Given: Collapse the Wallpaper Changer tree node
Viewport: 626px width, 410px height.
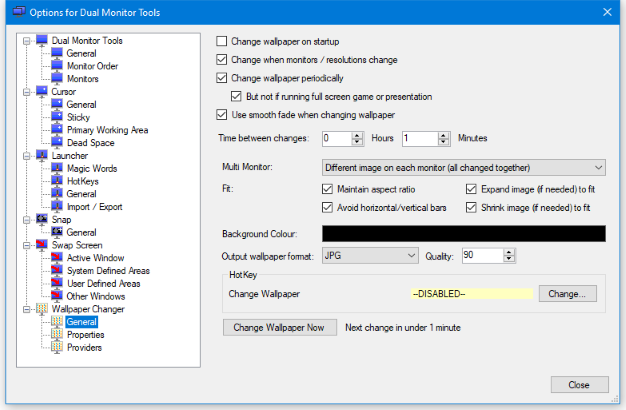Looking at the screenshot, I should (x=27, y=309).
